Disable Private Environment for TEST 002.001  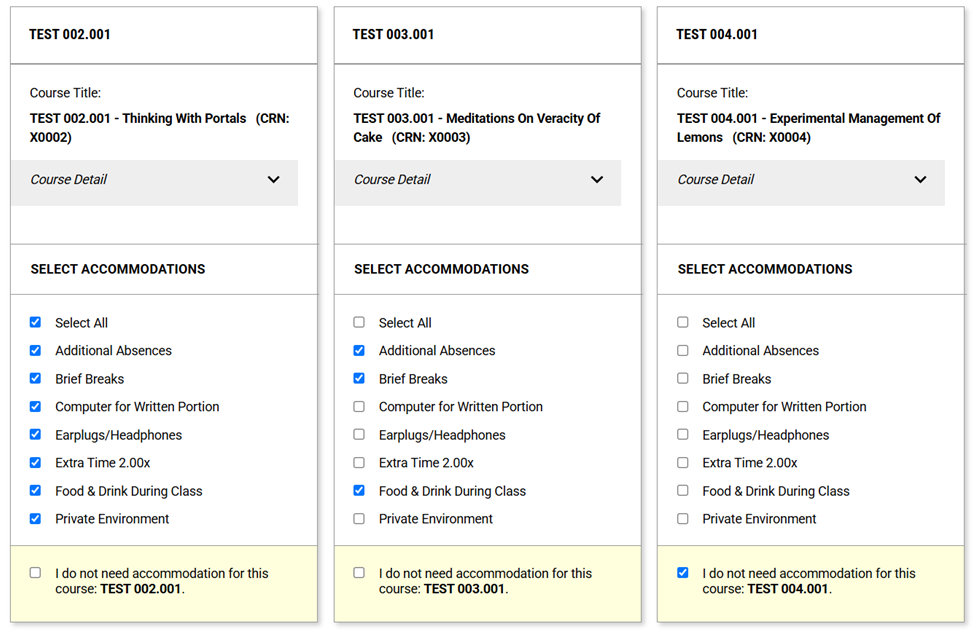click(x=35, y=518)
